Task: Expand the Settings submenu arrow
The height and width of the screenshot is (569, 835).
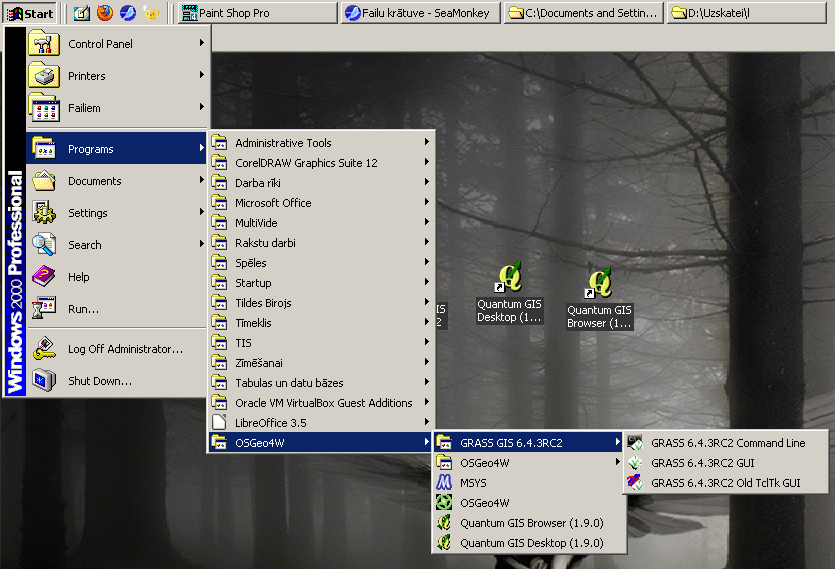Action: click(201, 212)
